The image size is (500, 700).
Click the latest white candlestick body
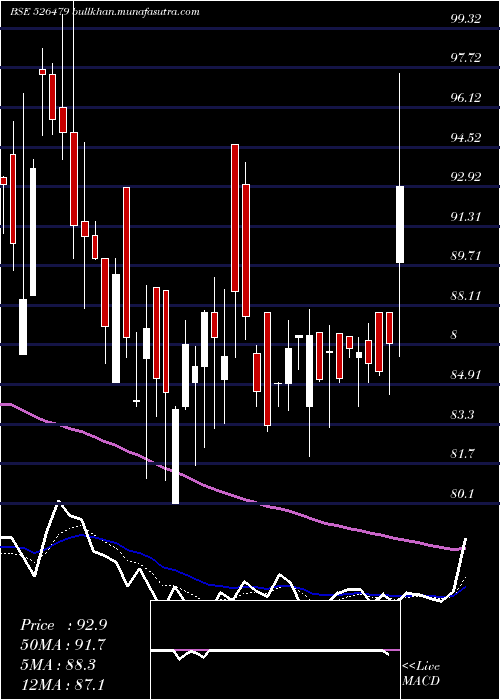tap(400, 224)
